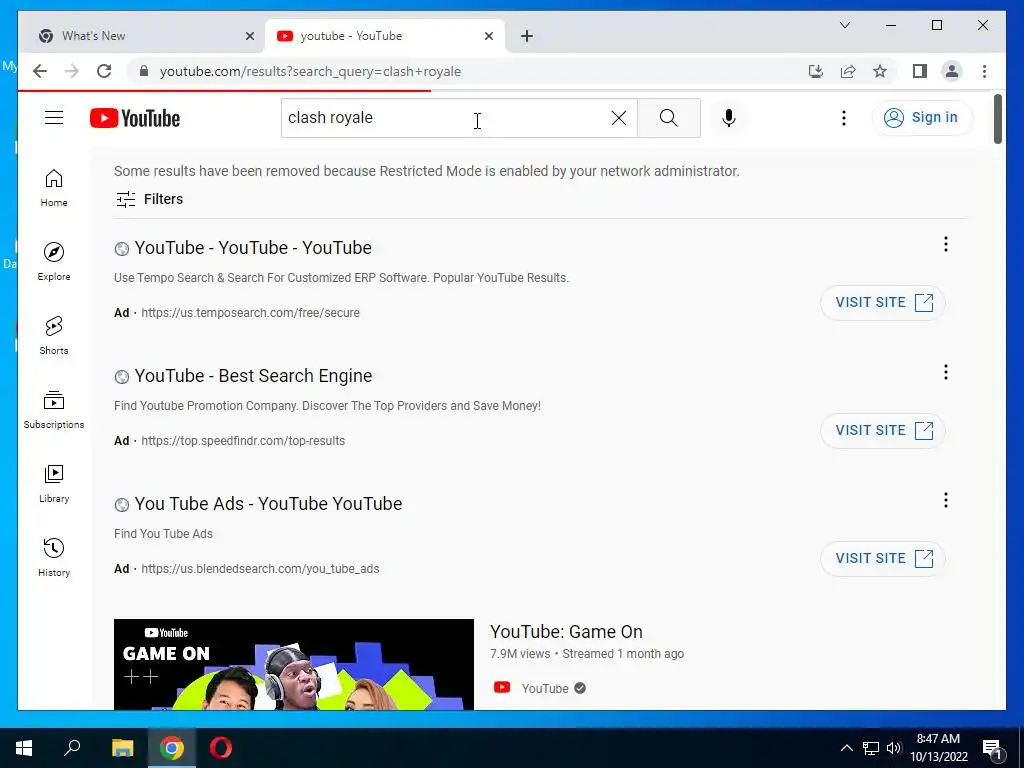Open volume control in tray

click(894, 748)
